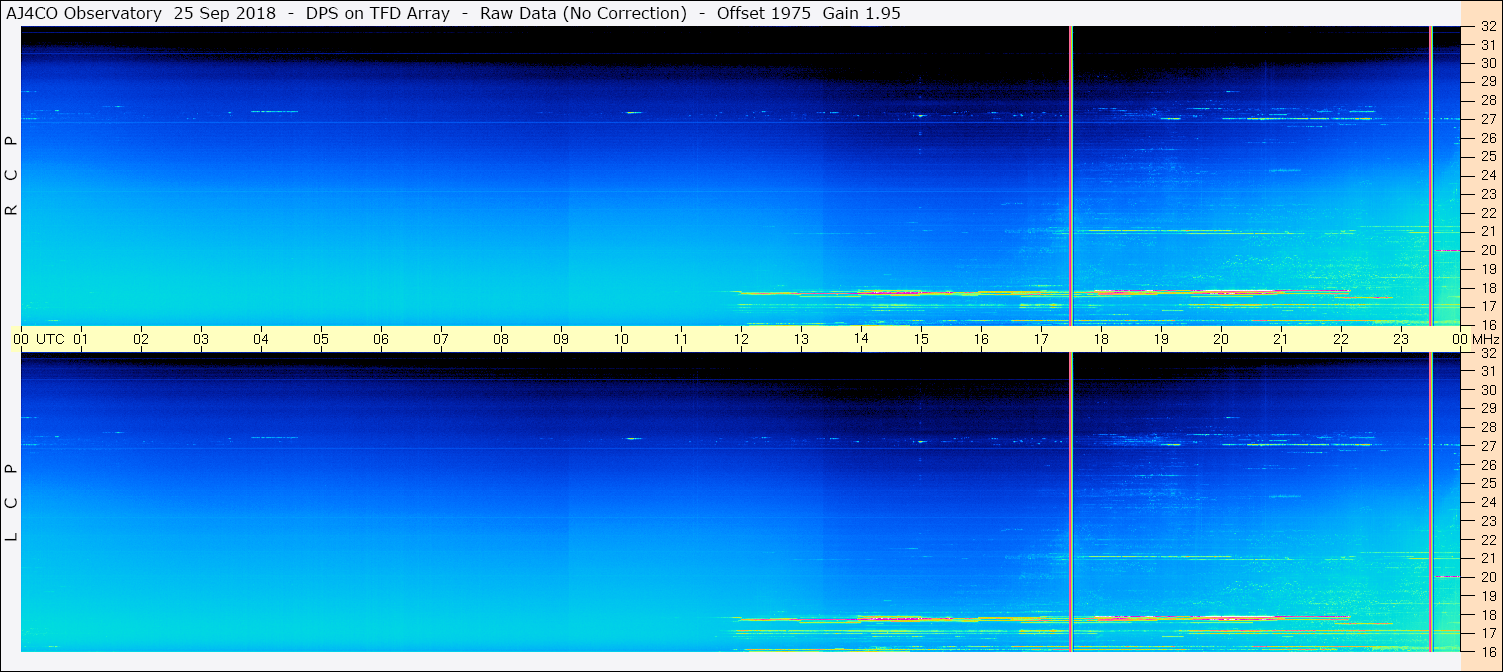This screenshot has width=1503, height=672.
Task: Select 23 MHz tick in LCP panel
Action: coord(1488,521)
